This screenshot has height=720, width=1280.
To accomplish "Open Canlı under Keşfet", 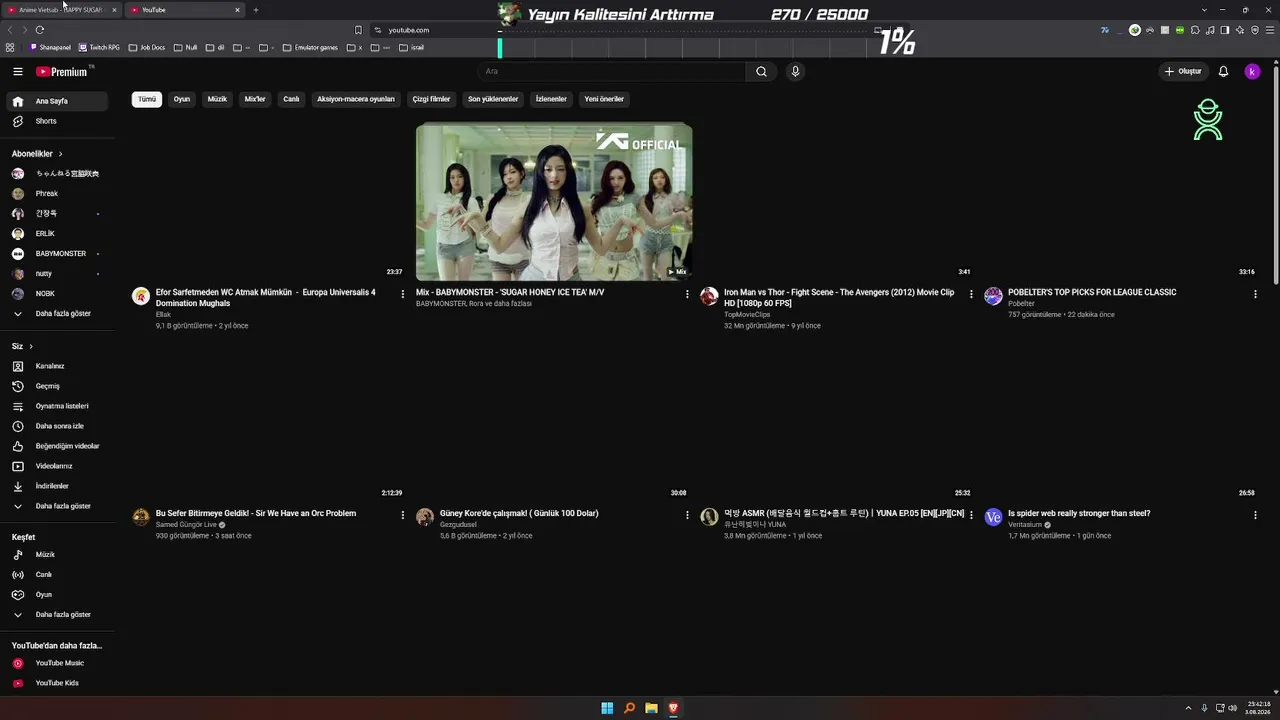I will pyautogui.click(x=58, y=574).
